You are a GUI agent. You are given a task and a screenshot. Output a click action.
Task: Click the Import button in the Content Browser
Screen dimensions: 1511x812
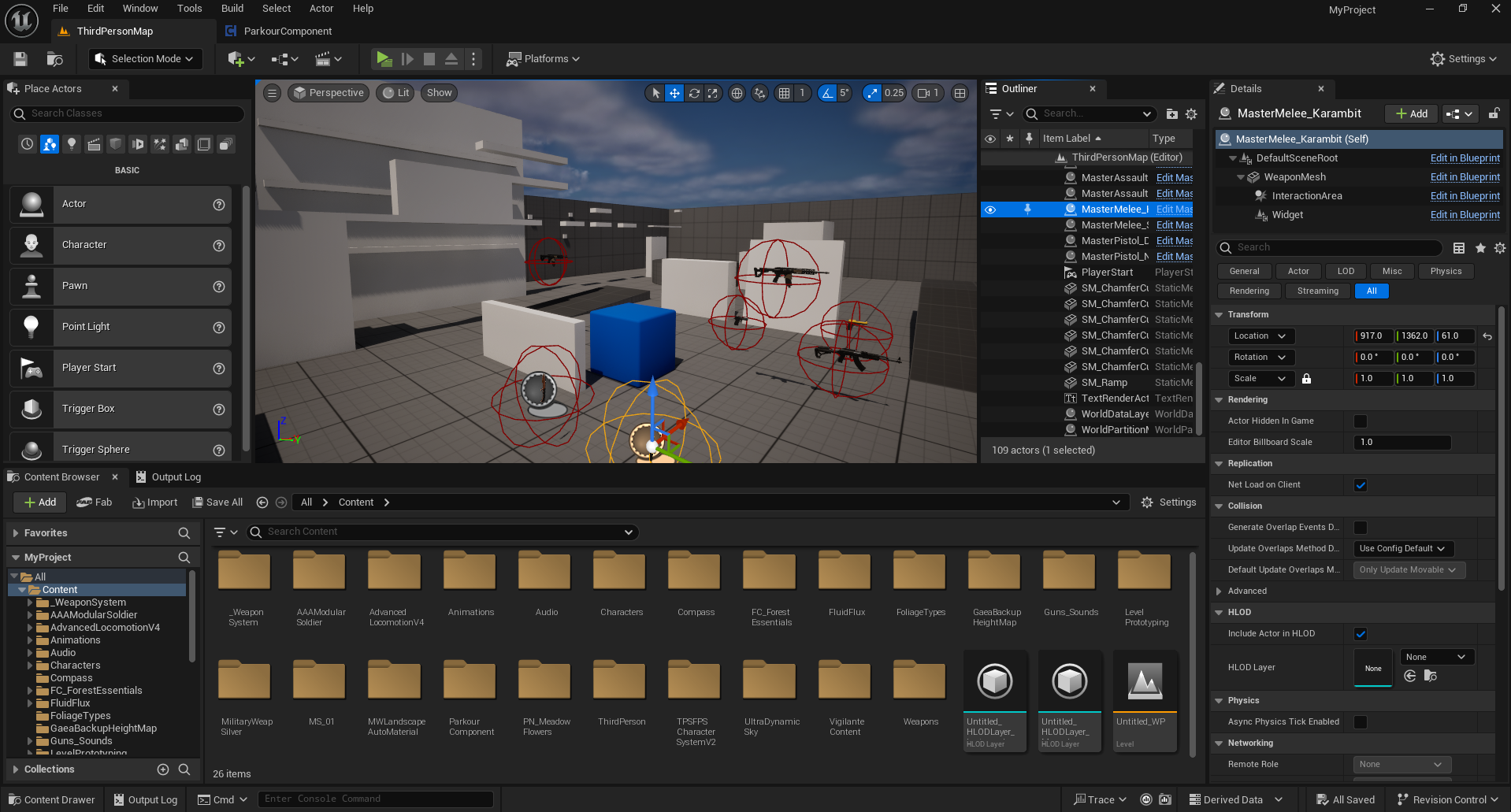pyautogui.click(x=154, y=502)
